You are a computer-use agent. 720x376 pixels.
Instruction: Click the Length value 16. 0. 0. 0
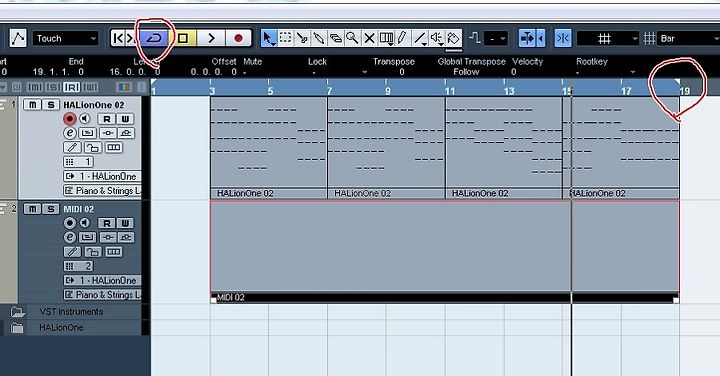click(135, 72)
